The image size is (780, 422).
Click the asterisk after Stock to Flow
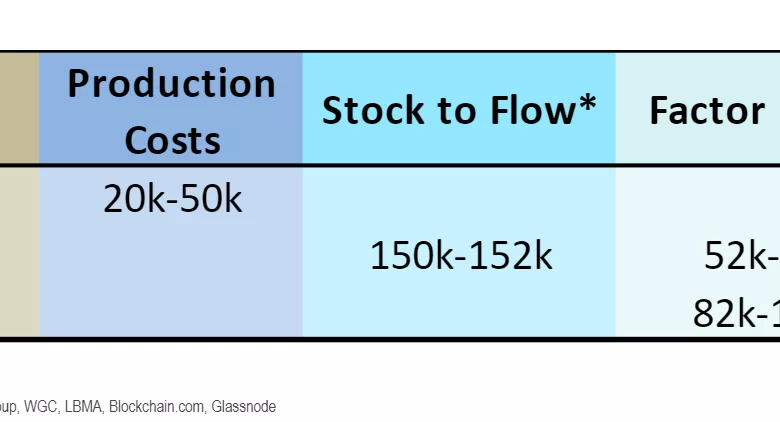(587, 105)
